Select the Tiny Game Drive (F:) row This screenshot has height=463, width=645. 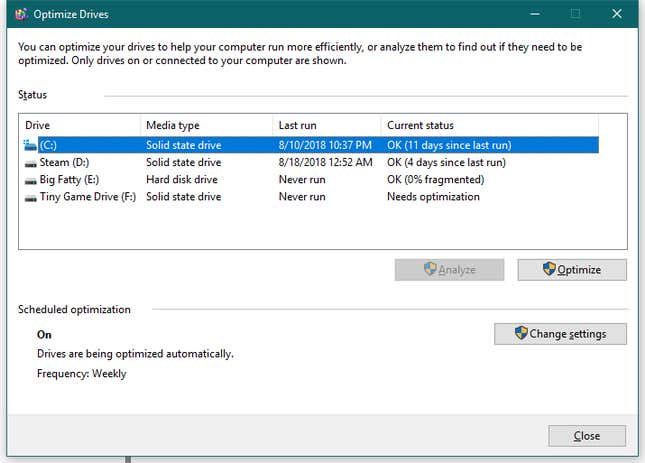coord(311,197)
